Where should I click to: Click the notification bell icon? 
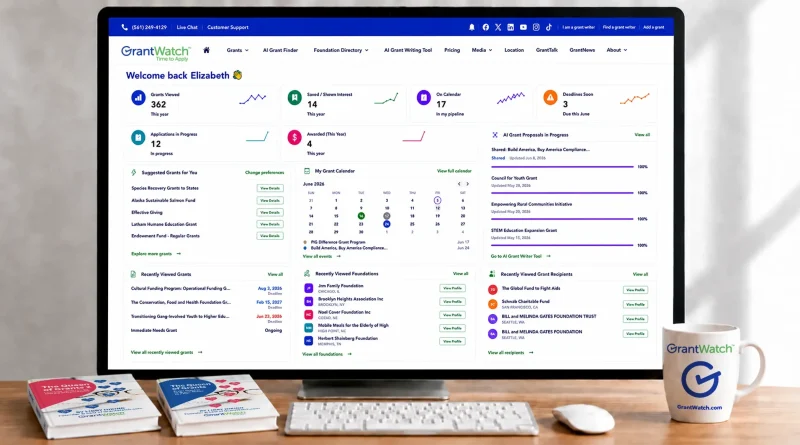472,27
